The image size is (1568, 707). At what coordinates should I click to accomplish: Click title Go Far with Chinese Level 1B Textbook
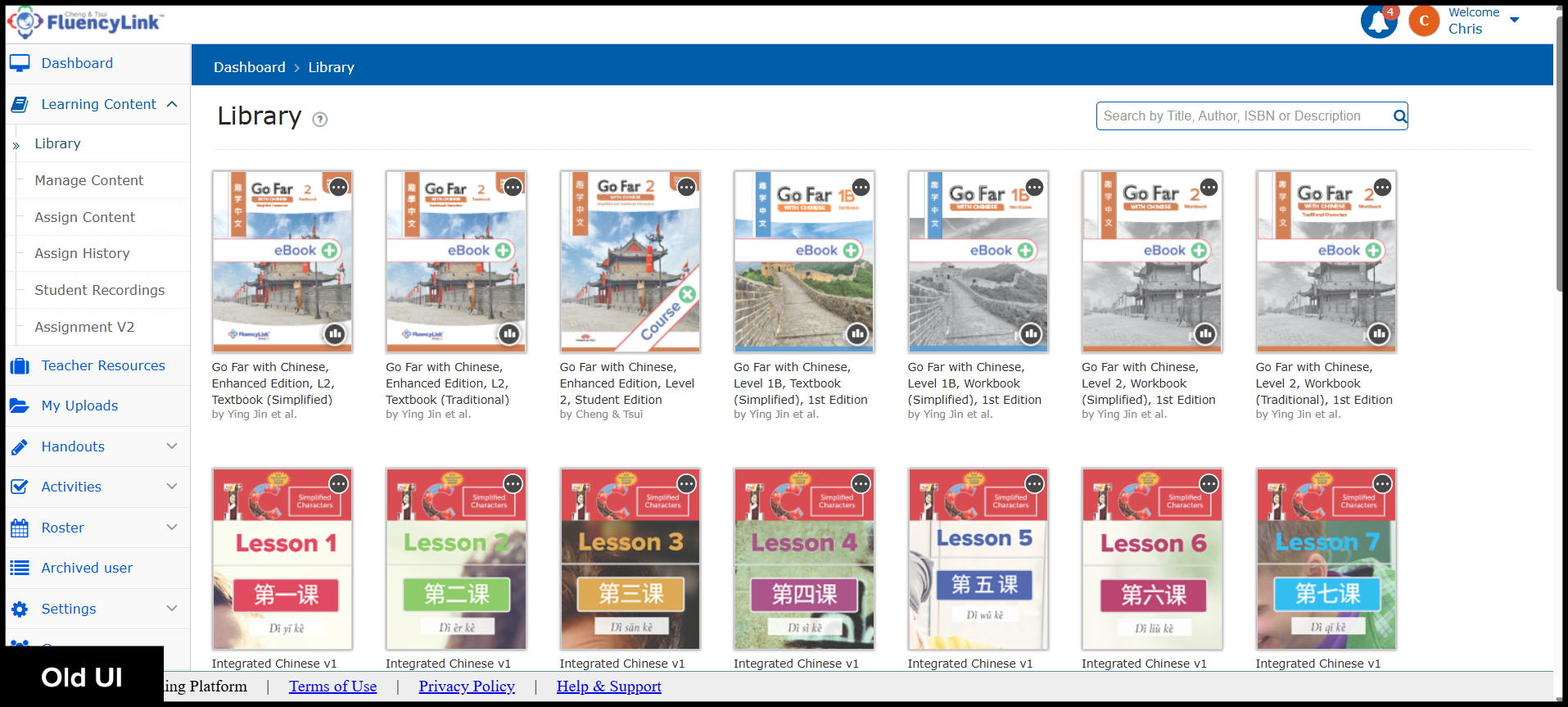click(x=800, y=383)
